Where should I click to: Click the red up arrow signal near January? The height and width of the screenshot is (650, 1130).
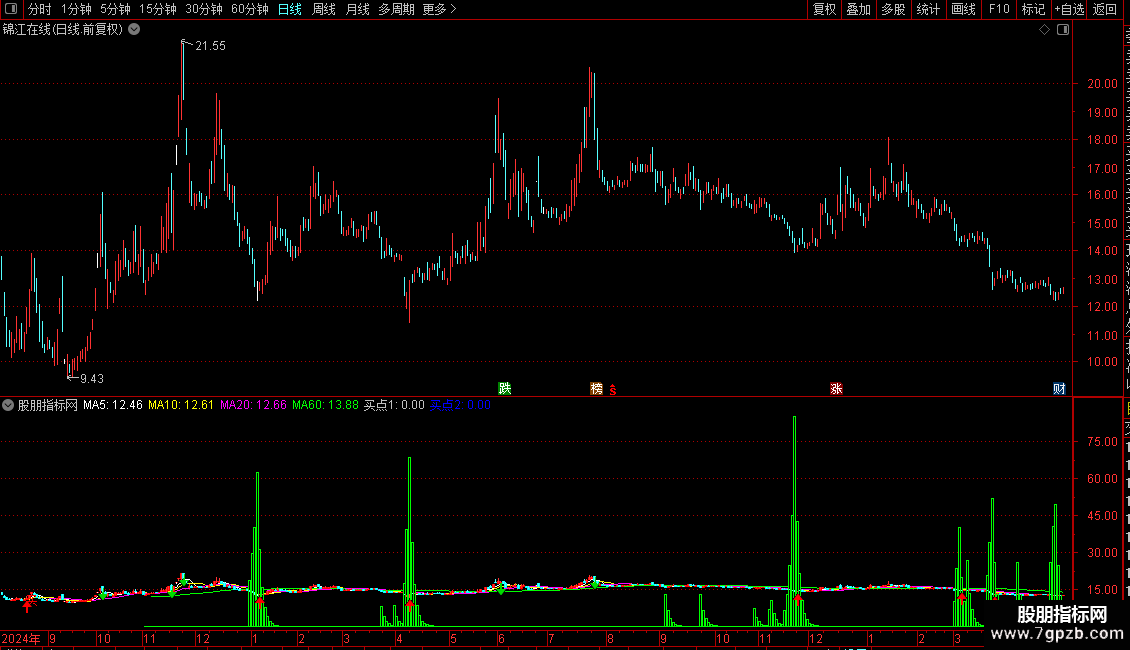259,600
